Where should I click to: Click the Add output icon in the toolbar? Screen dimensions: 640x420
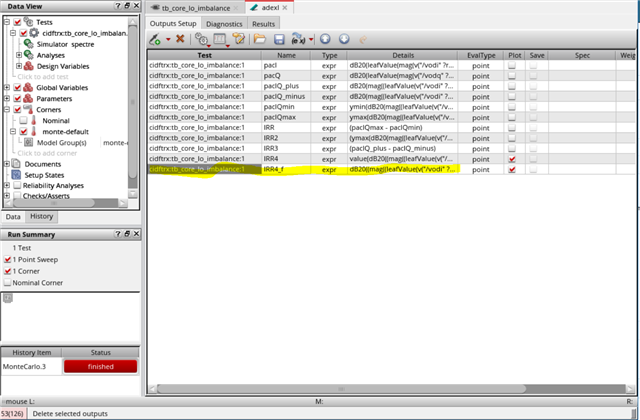click(155, 39)
